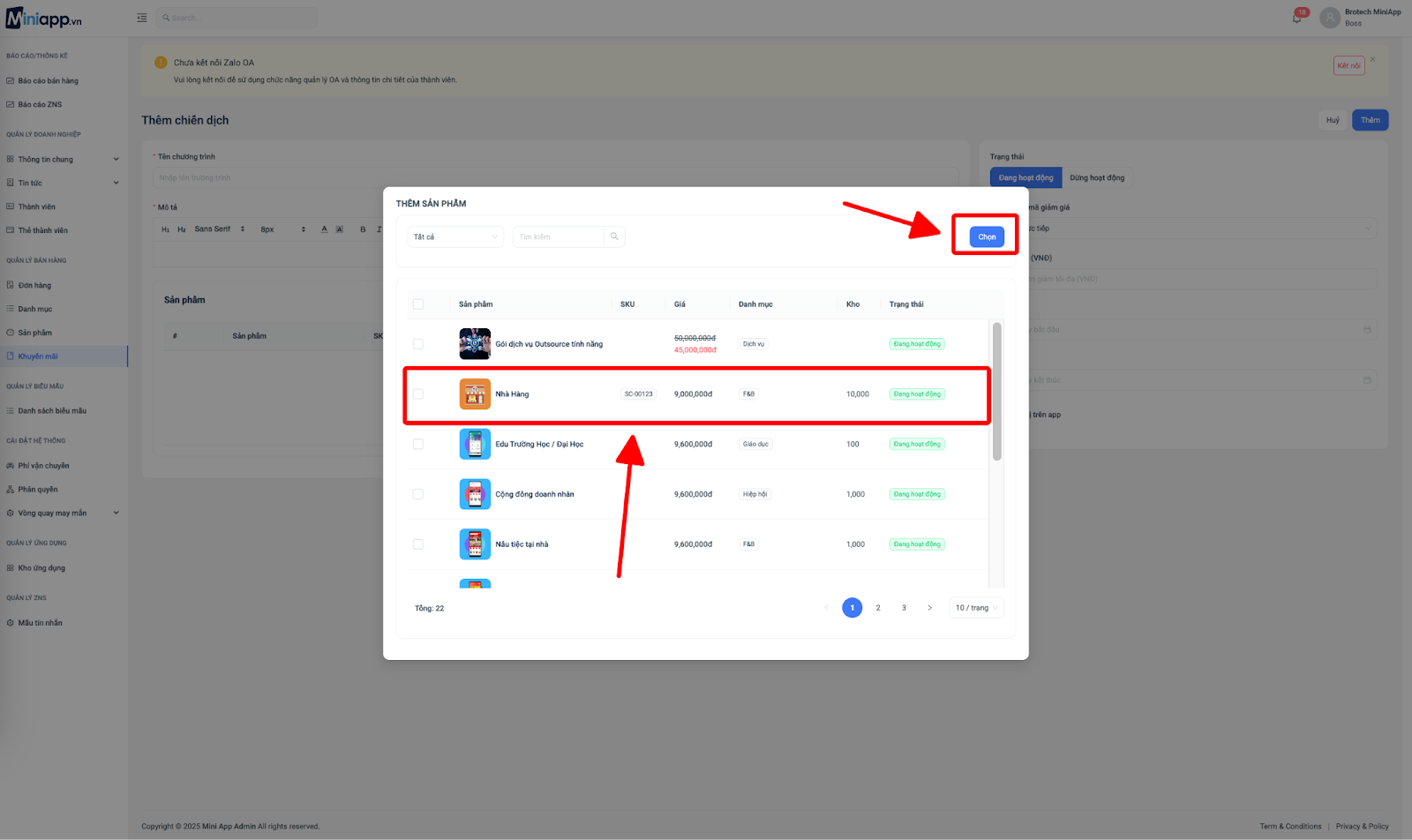Screen dimensions: 1412x840
Task: Tick the checkbox for Edu Trường Học / Đại Học
Action: pyautogui.click(x=418, y=444)
